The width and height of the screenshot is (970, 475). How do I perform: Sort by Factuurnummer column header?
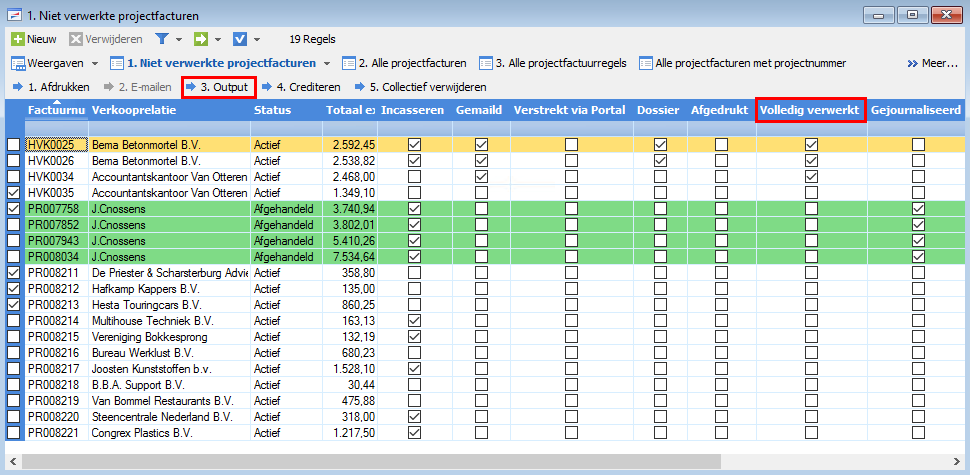(x=57, y=110)
